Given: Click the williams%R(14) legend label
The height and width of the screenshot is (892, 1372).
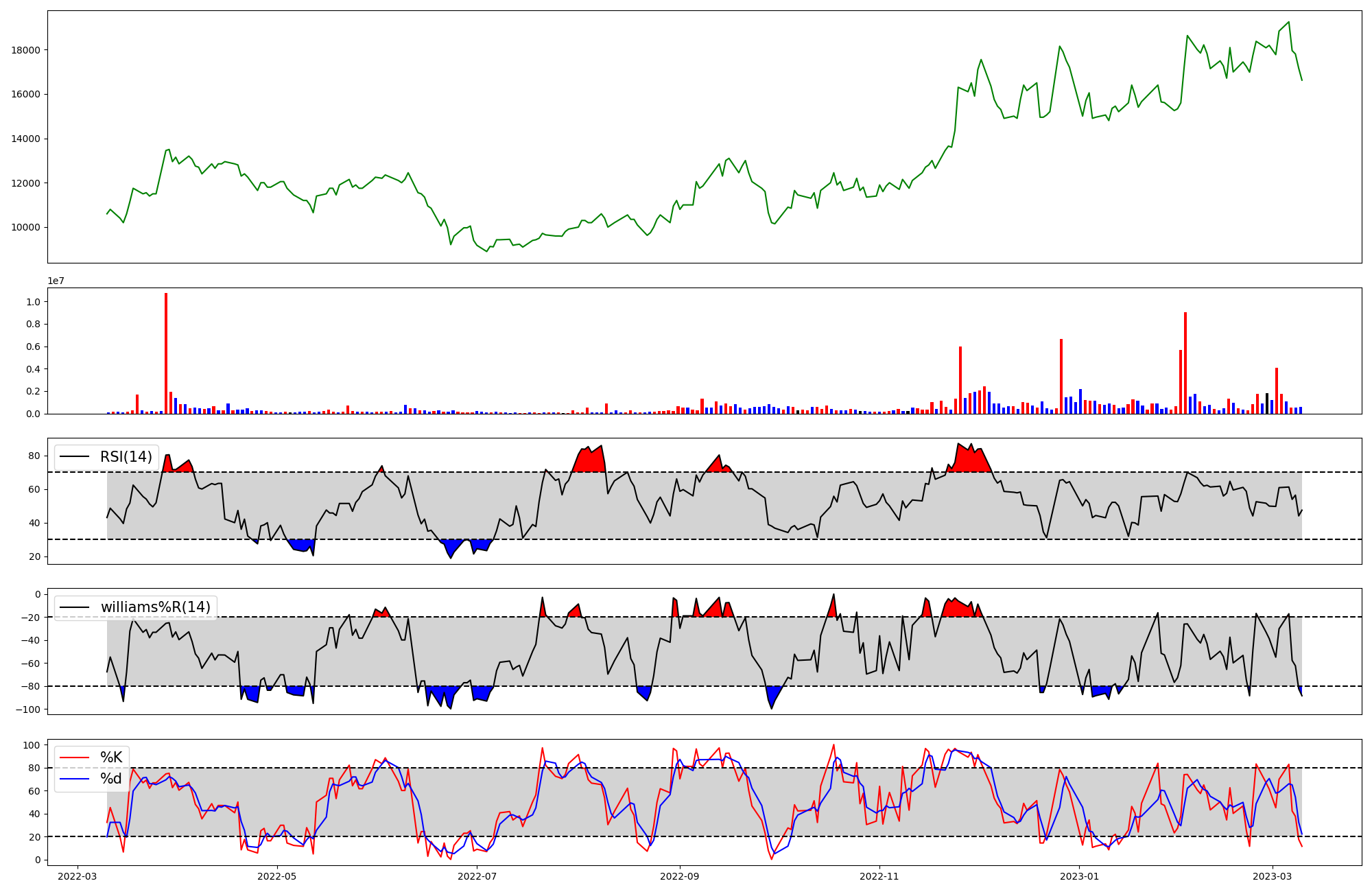Looking at the screenshot, I should (x=156, y=607).
